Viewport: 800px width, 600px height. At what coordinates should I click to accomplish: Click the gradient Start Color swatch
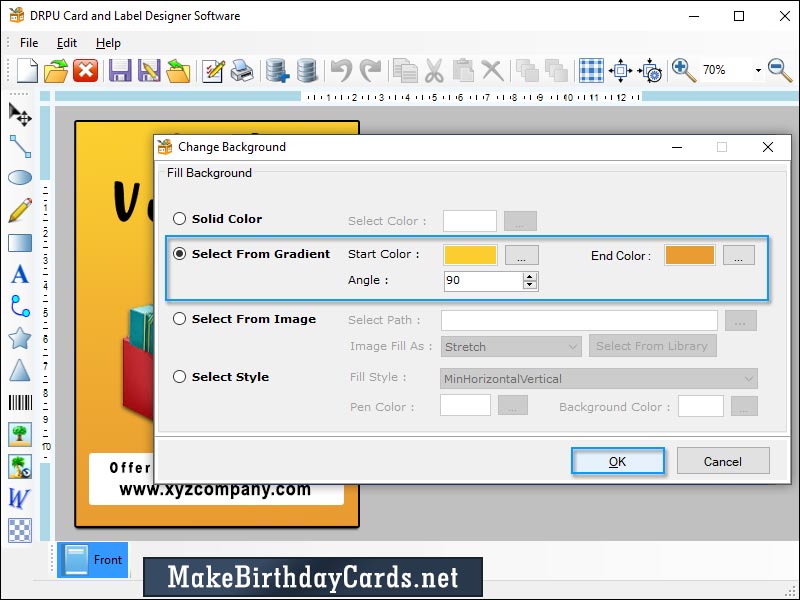point(470,255)
